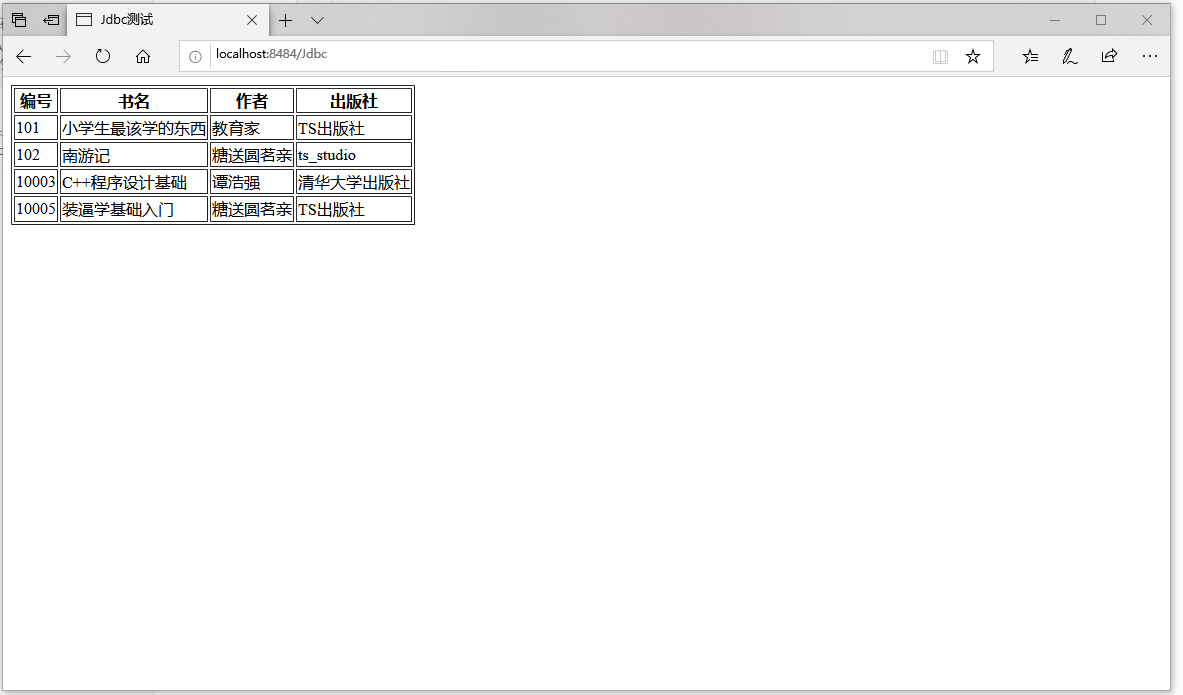Open Settings and more via the ellipsis icon
This screenshot has height=695, width=1183.
1149,56
